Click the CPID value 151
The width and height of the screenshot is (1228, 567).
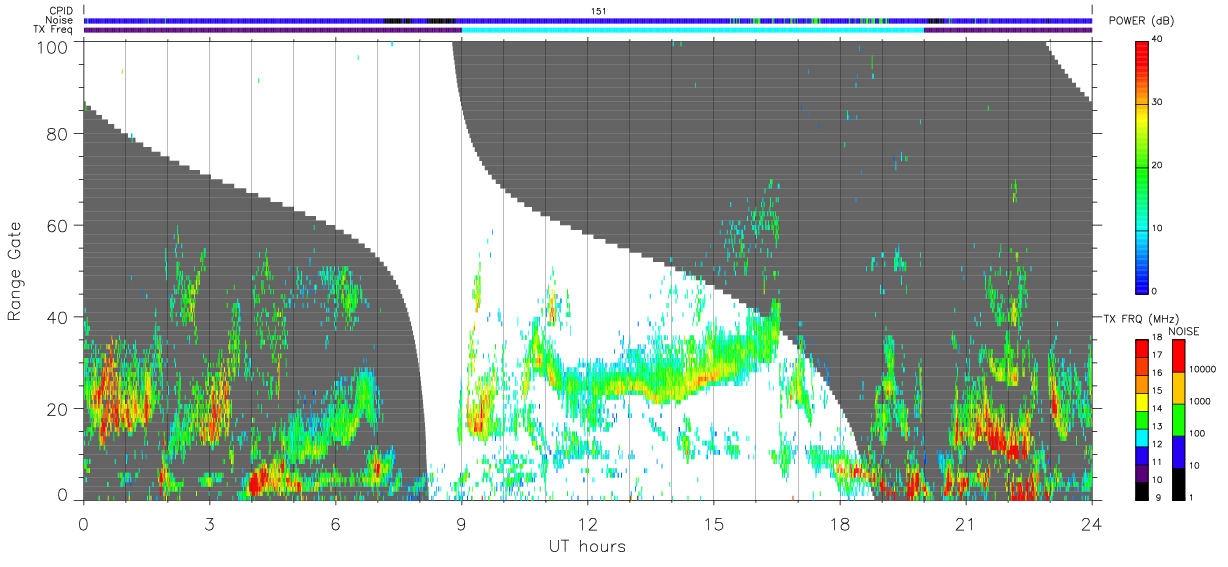click(599, 11)
